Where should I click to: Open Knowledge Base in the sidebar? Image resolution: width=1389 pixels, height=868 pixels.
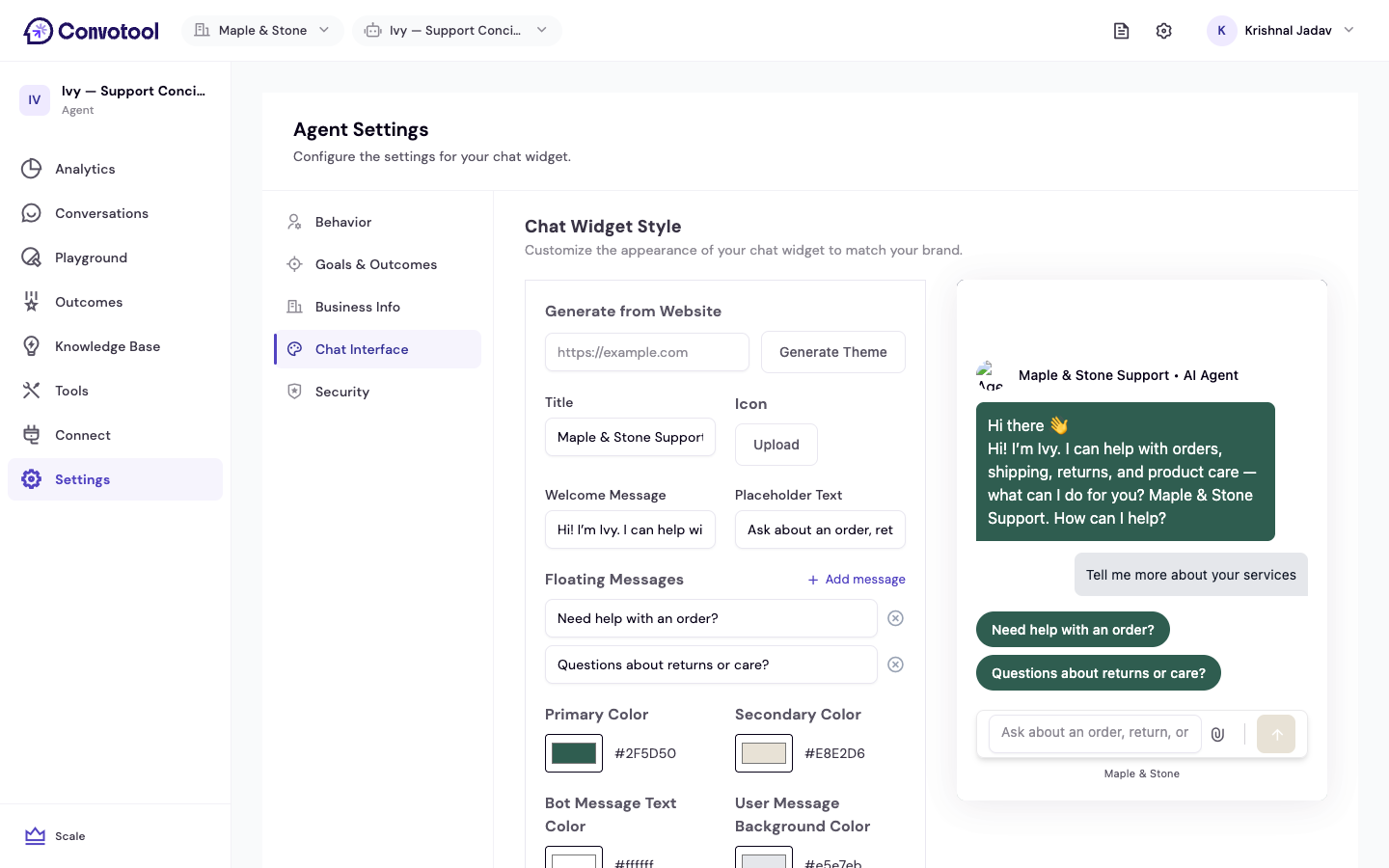click(x=115, y=346)
